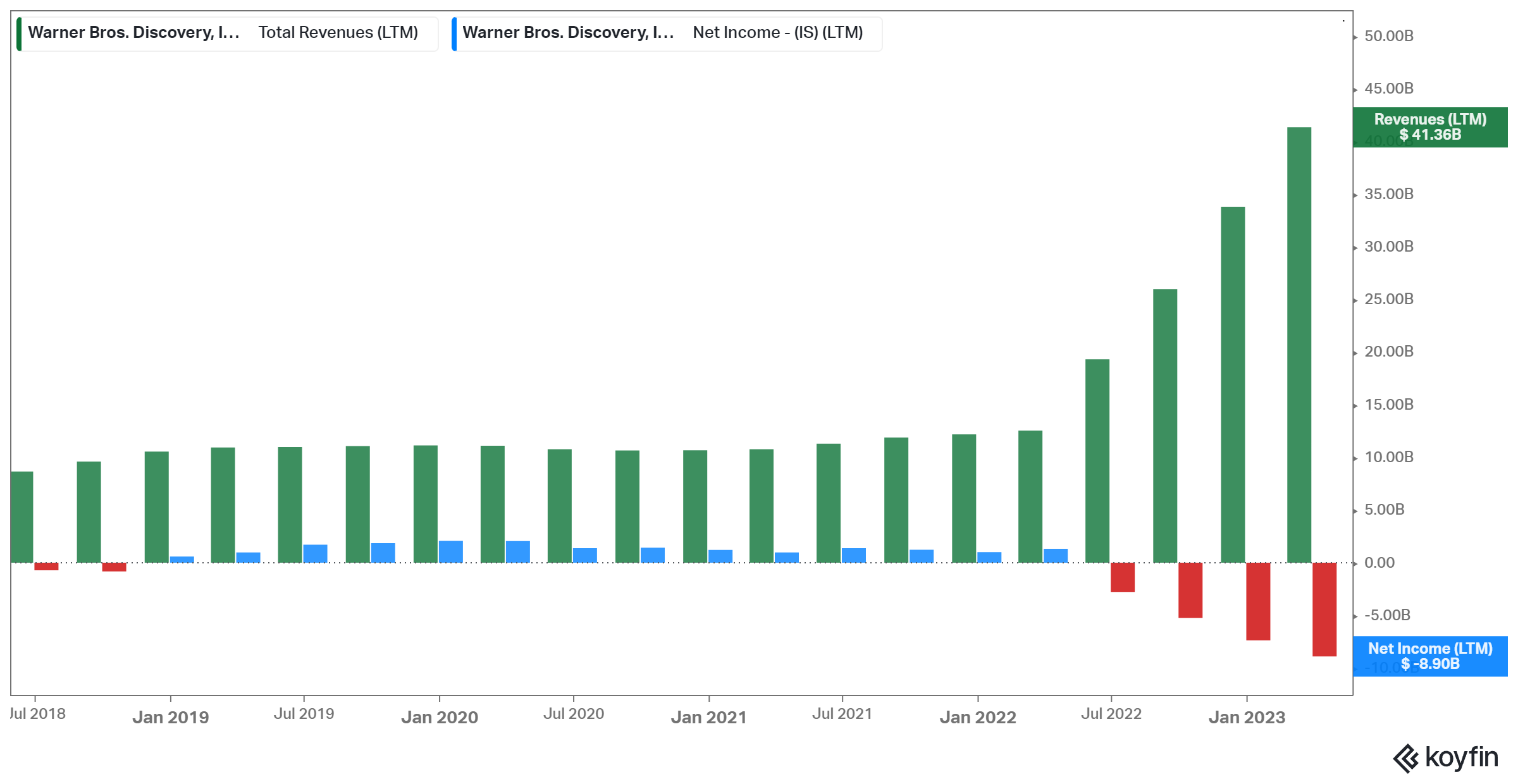Click the green Total Revenues legend color swatch
This screenshot has height=784, width=1518.
pos(19,34)
